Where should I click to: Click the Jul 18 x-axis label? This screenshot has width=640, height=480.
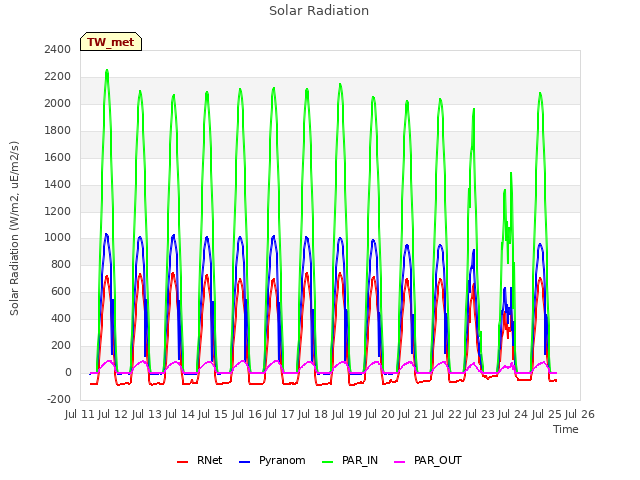(x=313, y=414)
